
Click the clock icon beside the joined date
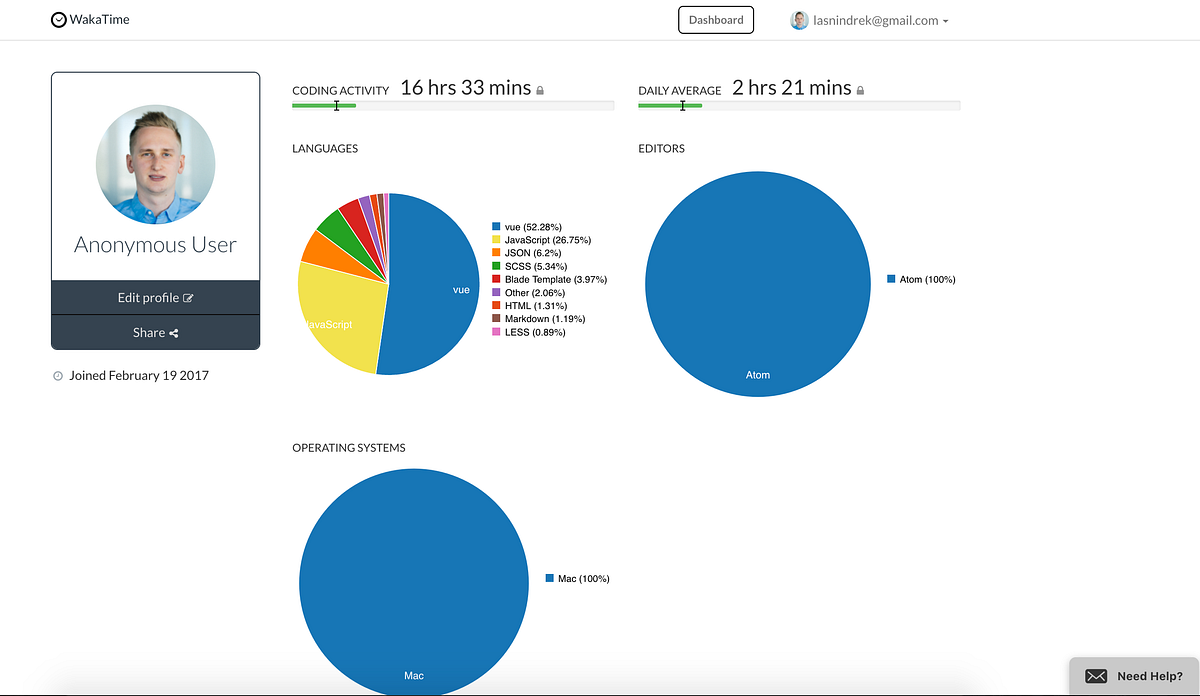[58, 375]
